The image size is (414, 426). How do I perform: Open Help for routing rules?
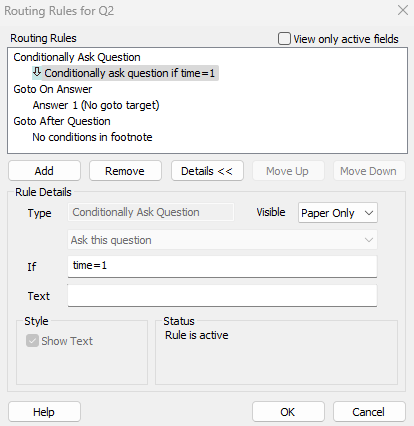tap(44, 412)
